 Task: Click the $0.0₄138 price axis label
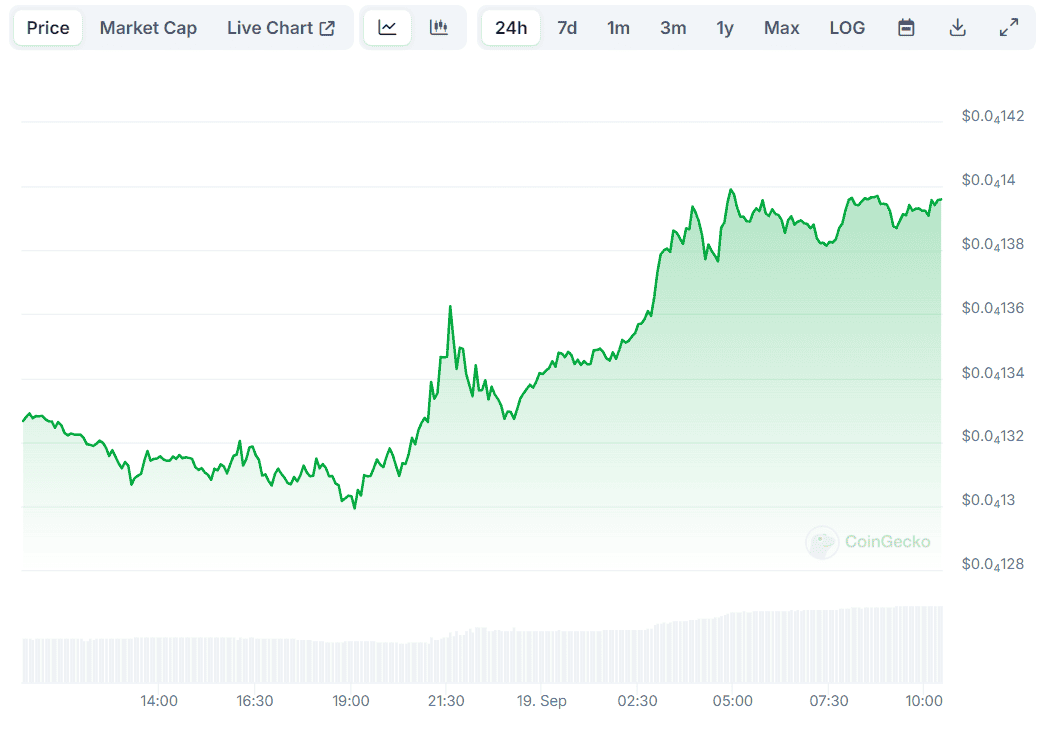[993, 245]
